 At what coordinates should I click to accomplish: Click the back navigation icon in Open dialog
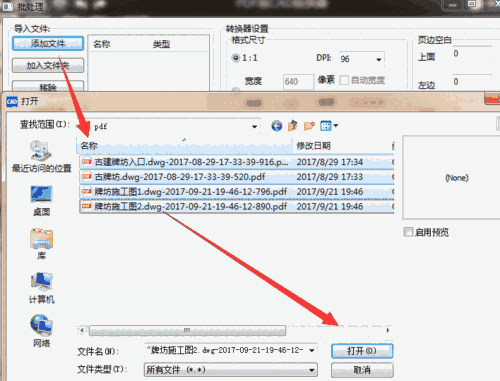coord(276,126)
